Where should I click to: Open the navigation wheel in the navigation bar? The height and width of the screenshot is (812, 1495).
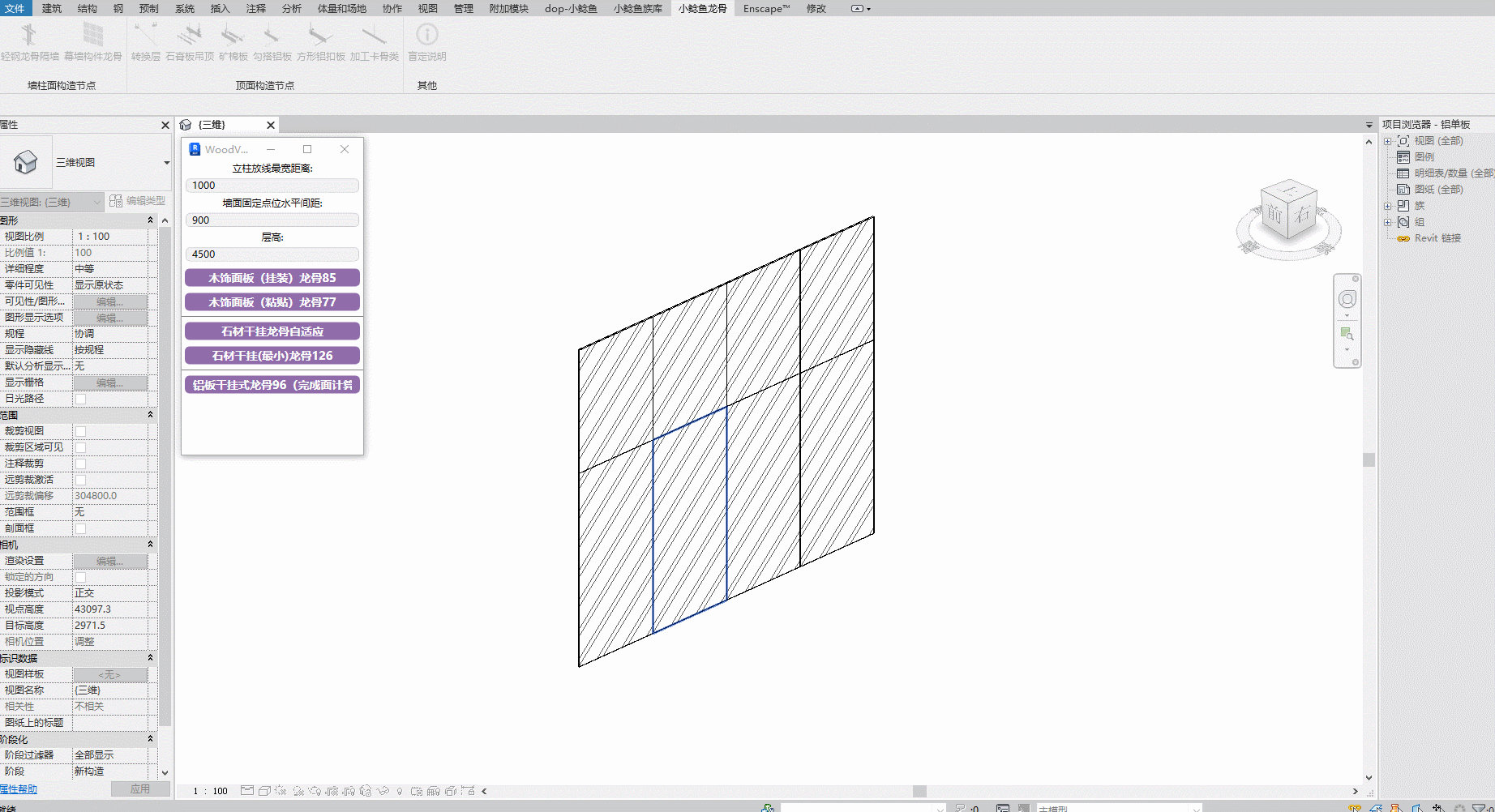[x=1347, y=299]
